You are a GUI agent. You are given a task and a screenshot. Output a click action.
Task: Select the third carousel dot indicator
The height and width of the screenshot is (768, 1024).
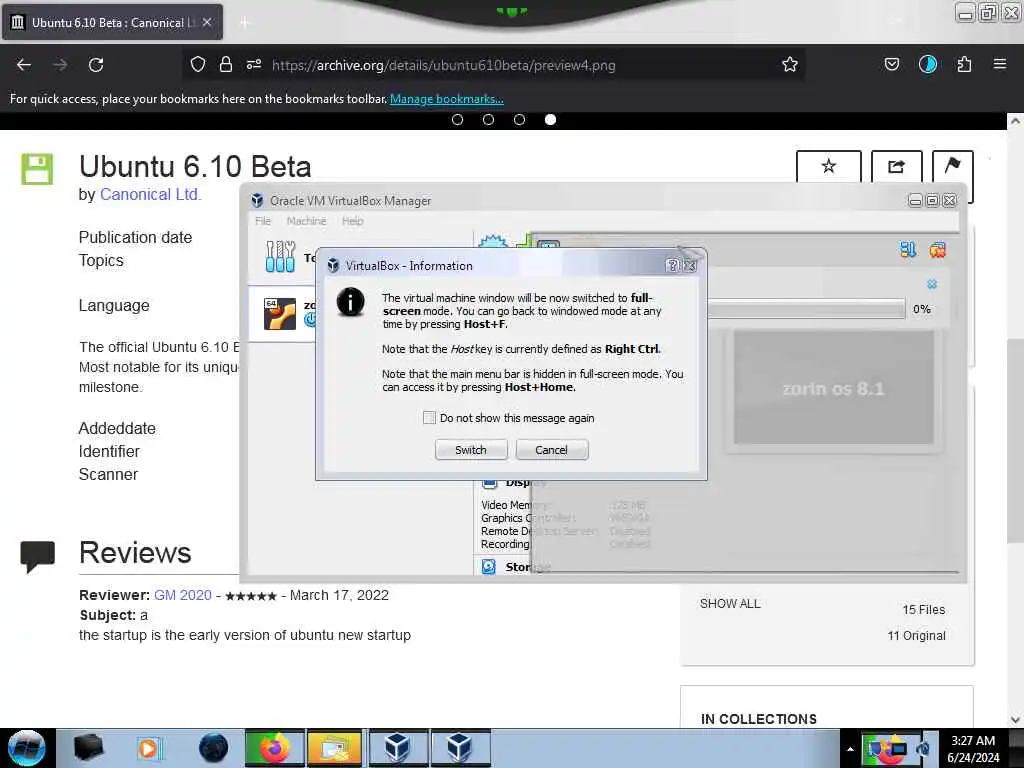[x=519, y=120]
